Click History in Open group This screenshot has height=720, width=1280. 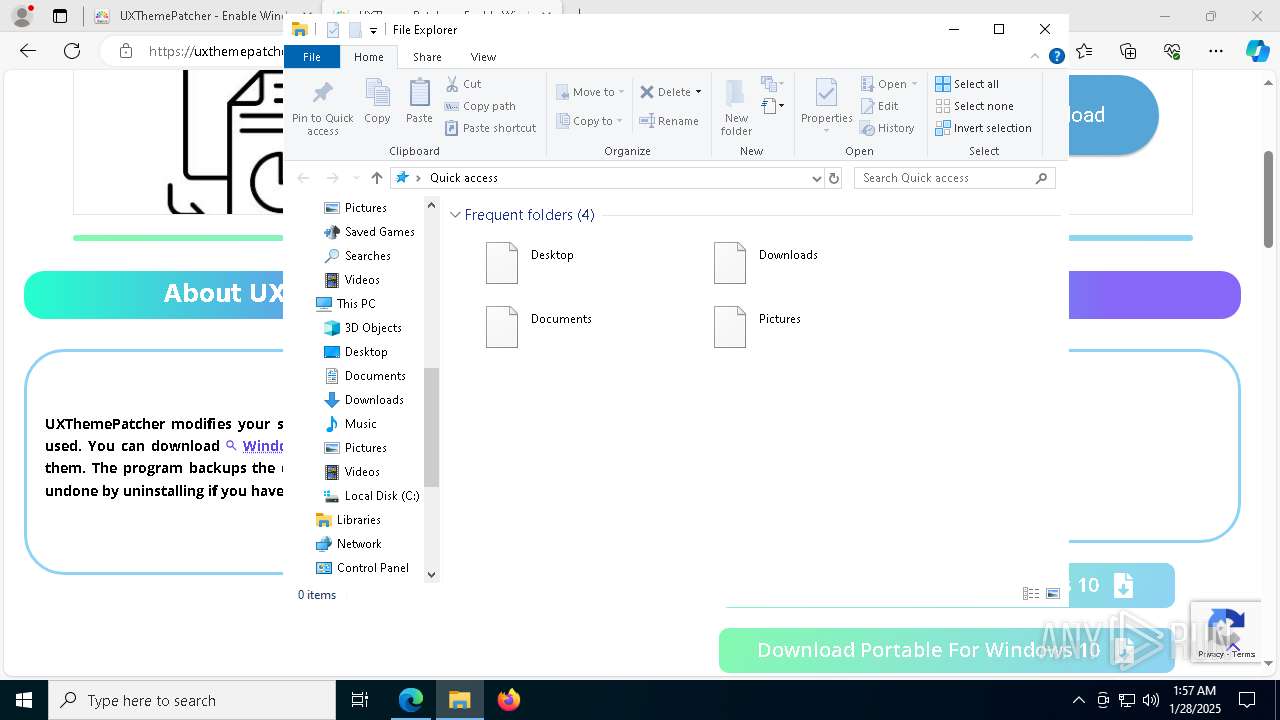pyautogui.click(x=887, y=128)
